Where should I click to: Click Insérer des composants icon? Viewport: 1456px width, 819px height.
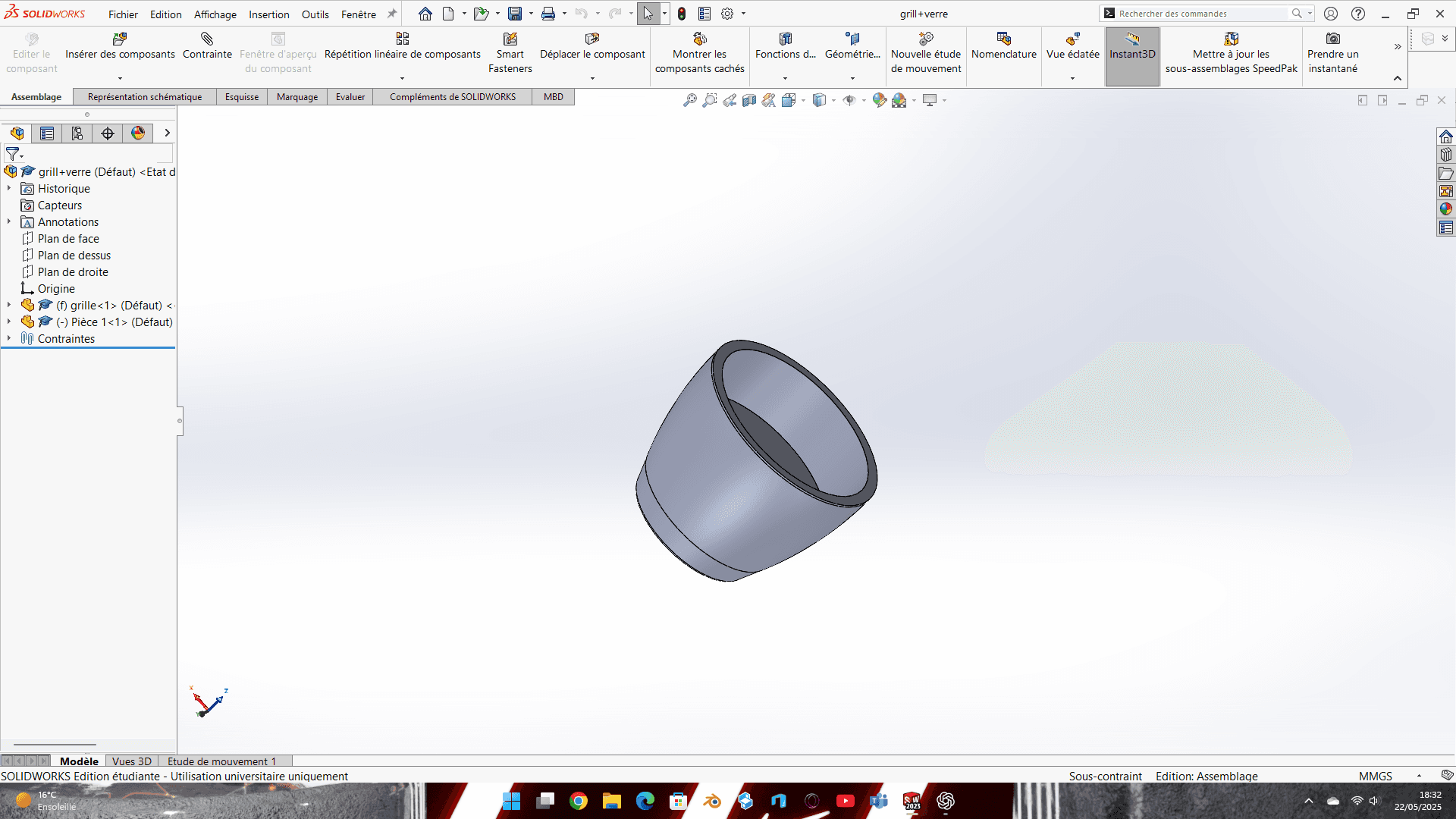click(120, 39)
